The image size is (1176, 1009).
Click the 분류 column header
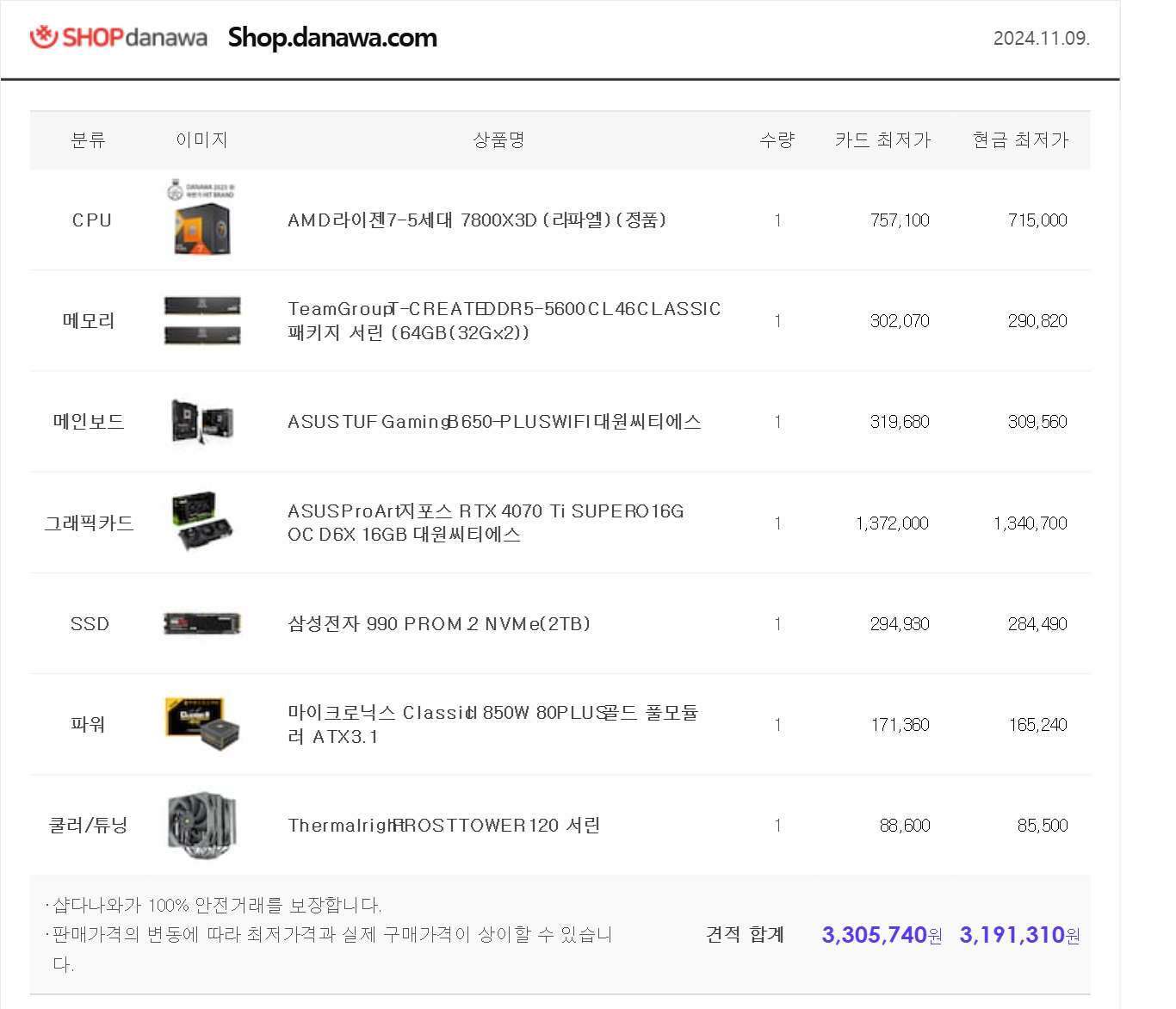pyautogui.click(x=89, y=139)
